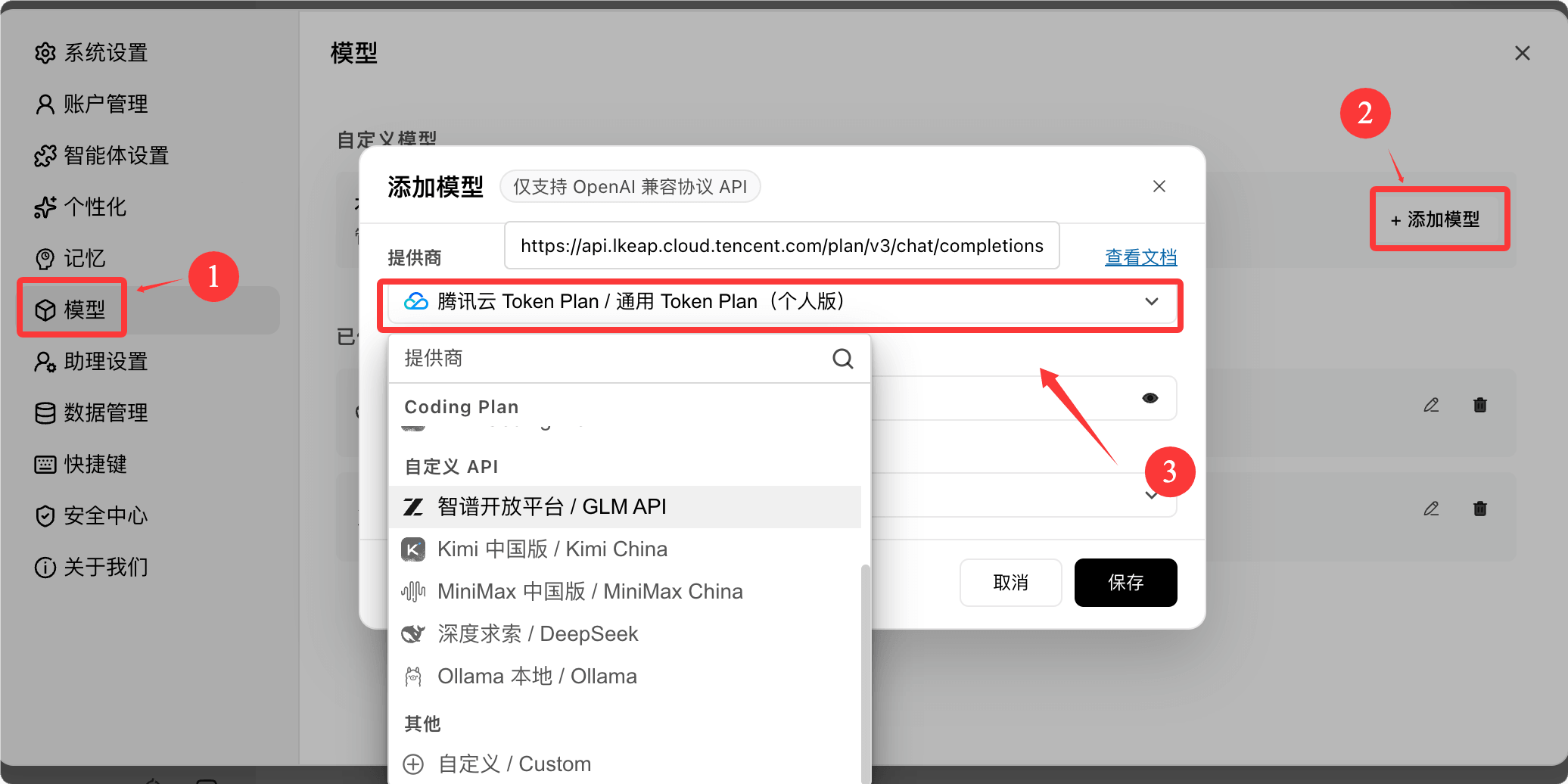Image resolution: width=1568 pixels, height=784 pixels.
Task: Click the 智能体设置 puzzle icon
Action: (45, 156)
